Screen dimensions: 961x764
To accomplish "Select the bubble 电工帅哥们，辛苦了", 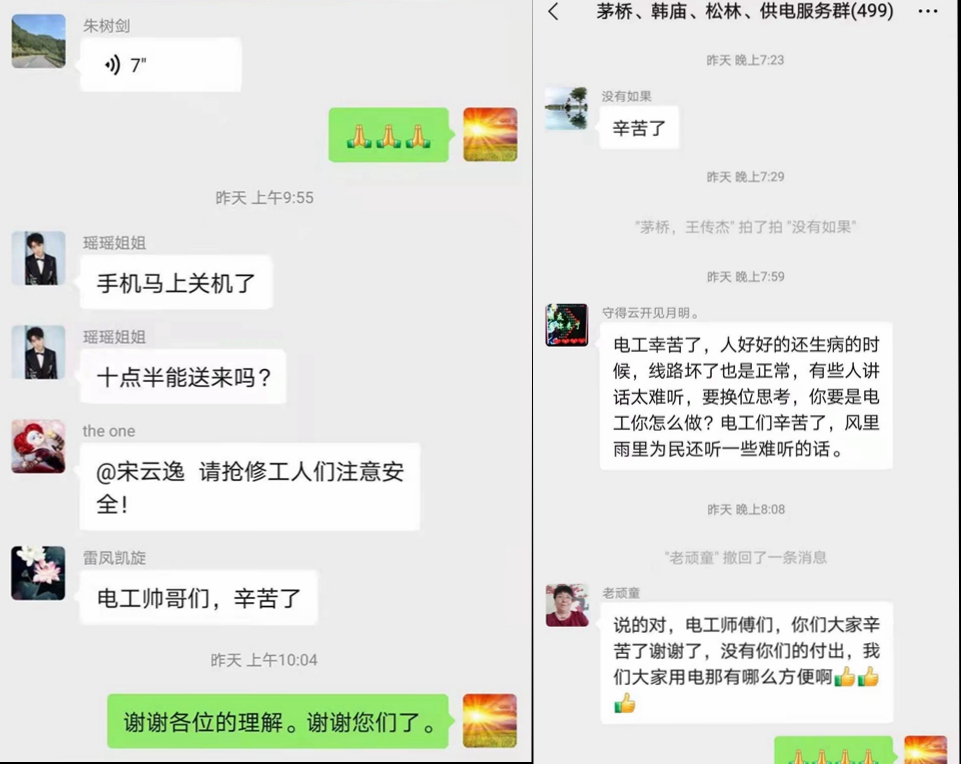I will (x=199, y=598).
